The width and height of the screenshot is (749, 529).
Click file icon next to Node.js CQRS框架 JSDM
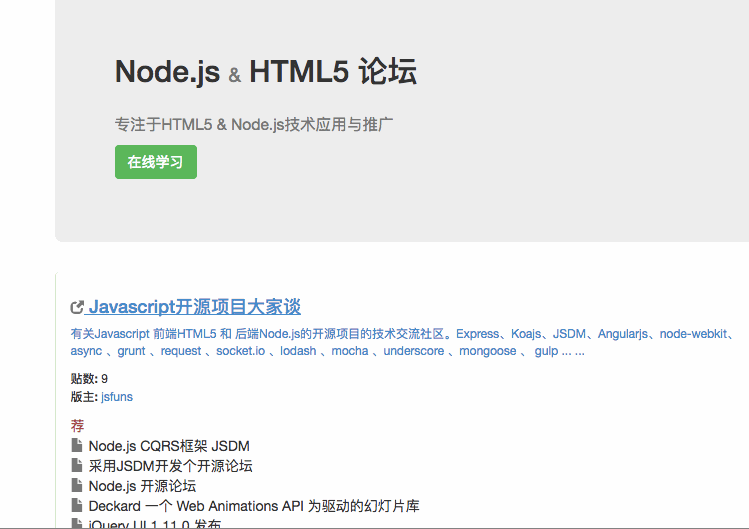(76, 445)
